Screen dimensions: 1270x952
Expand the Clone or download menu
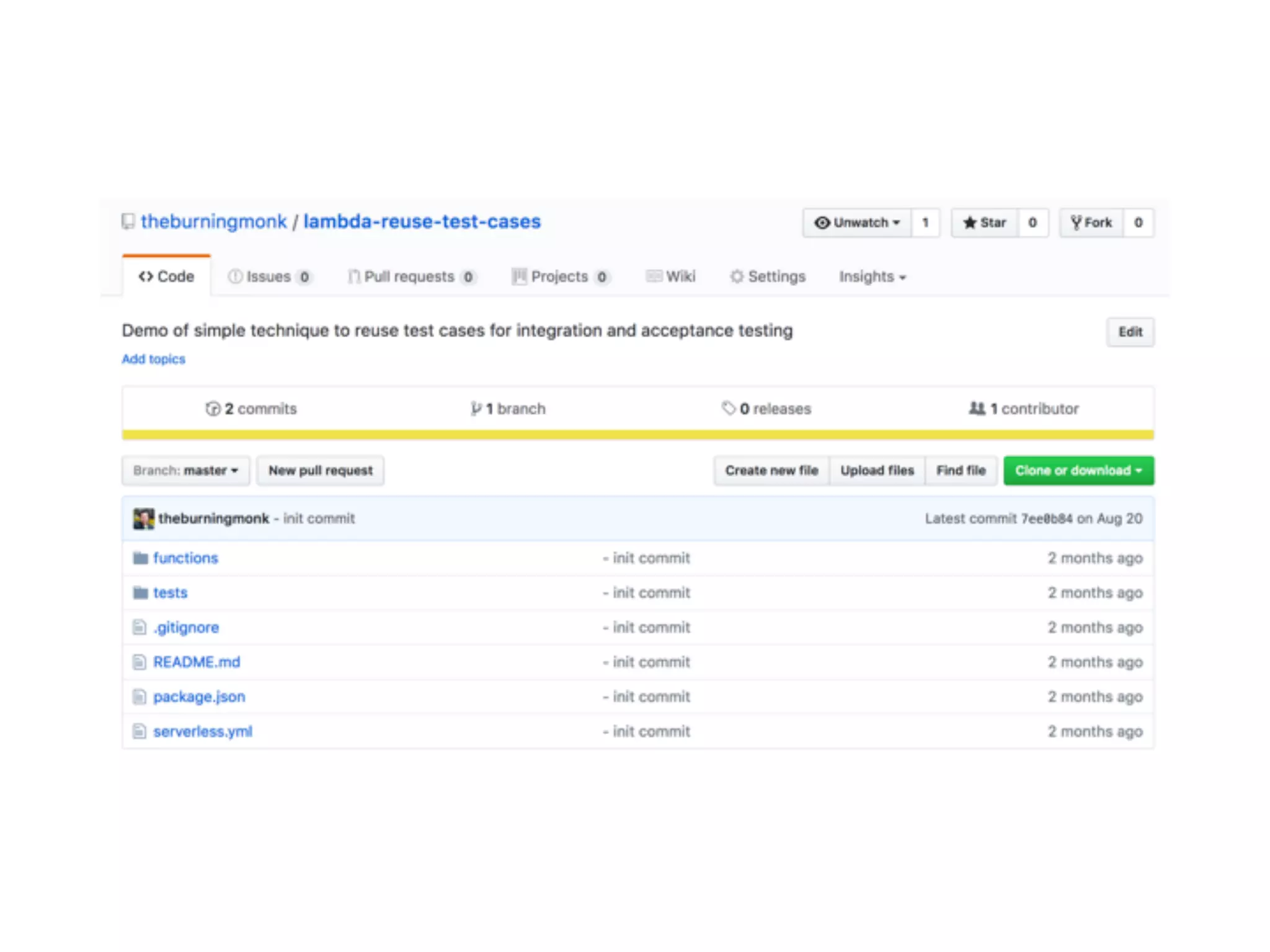(1078, 471)
